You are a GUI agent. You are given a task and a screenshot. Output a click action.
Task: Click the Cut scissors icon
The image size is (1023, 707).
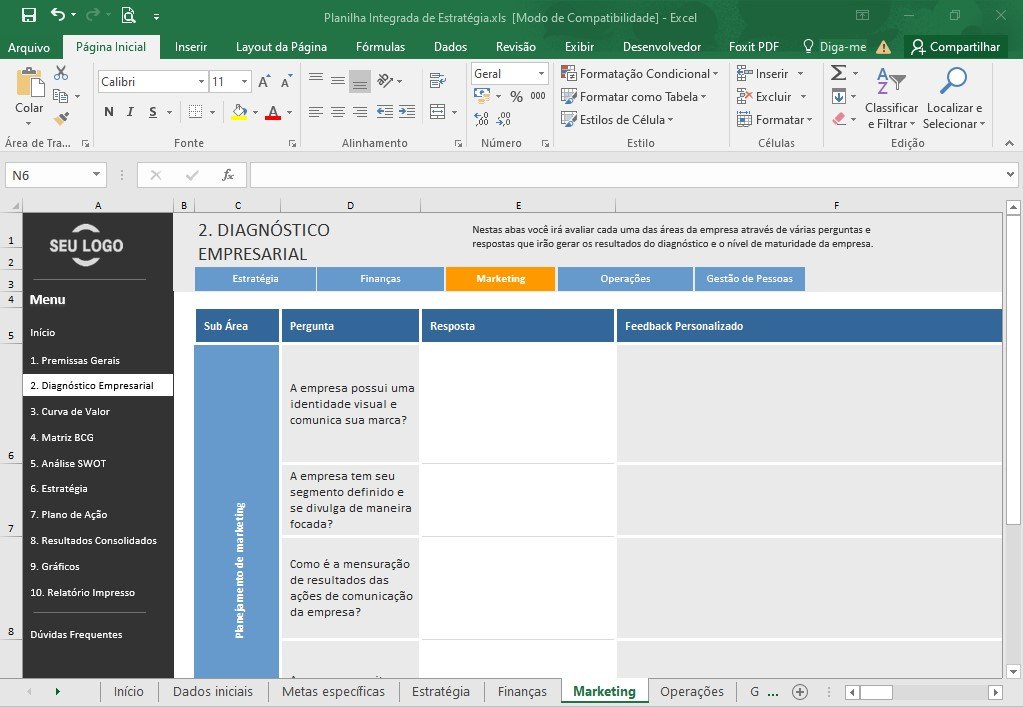tap(61, 72)
